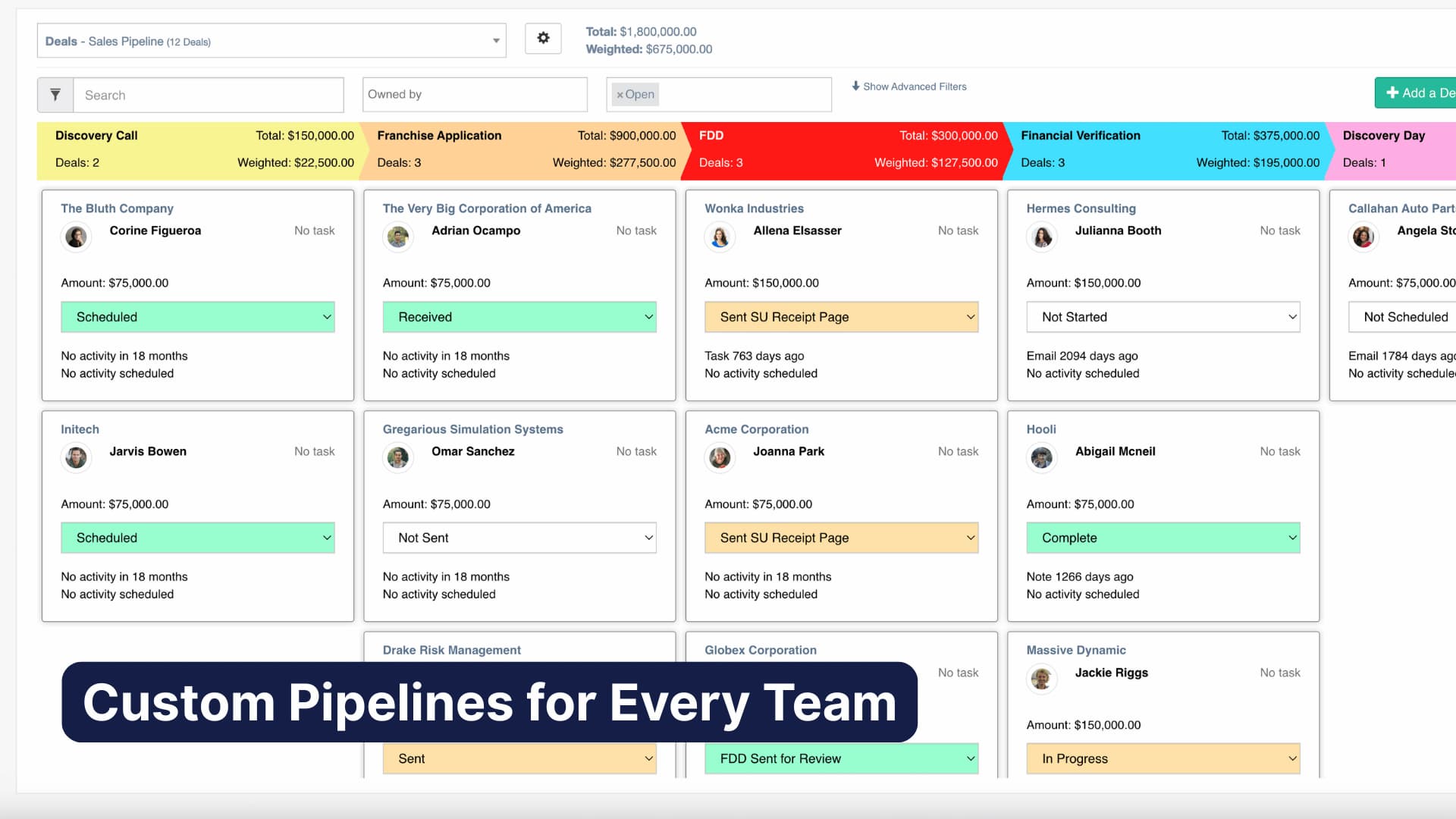Click Jackie Riggs' avatar on Massive Dynamic
The height and width of the screenshot is (819, 1456).
1041,679
